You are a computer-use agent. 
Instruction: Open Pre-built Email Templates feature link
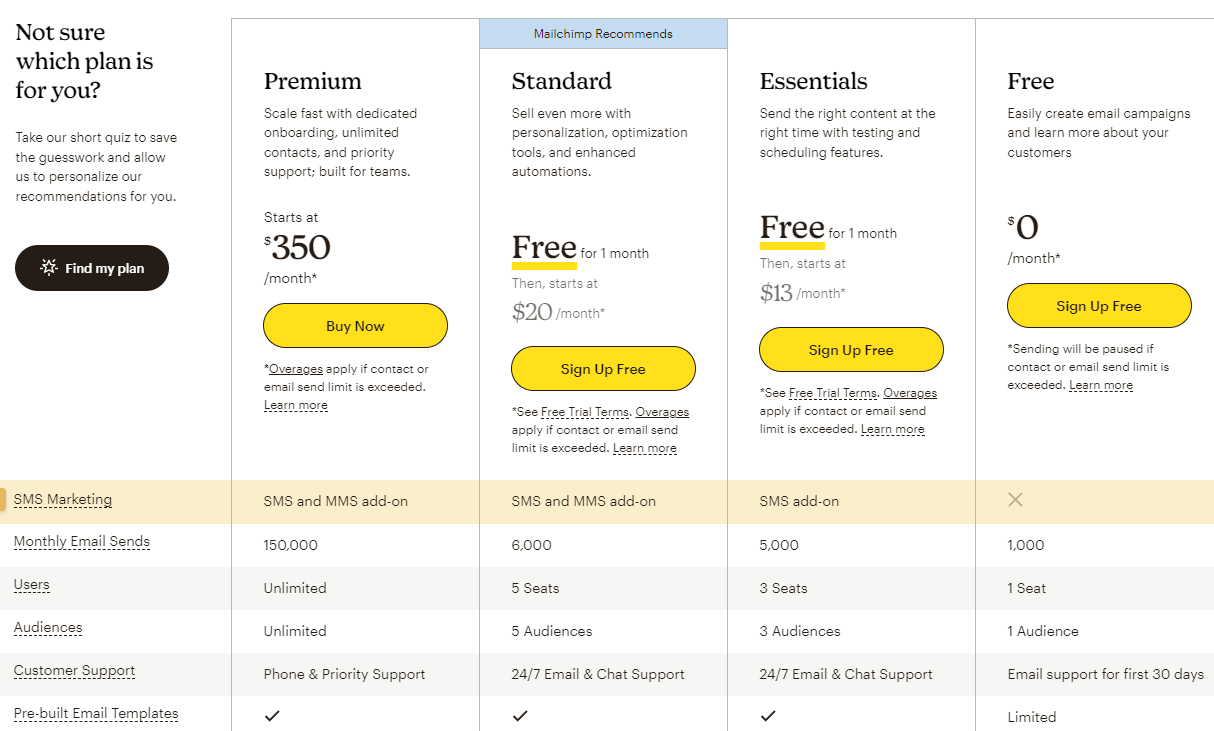[x=96, y=714]
